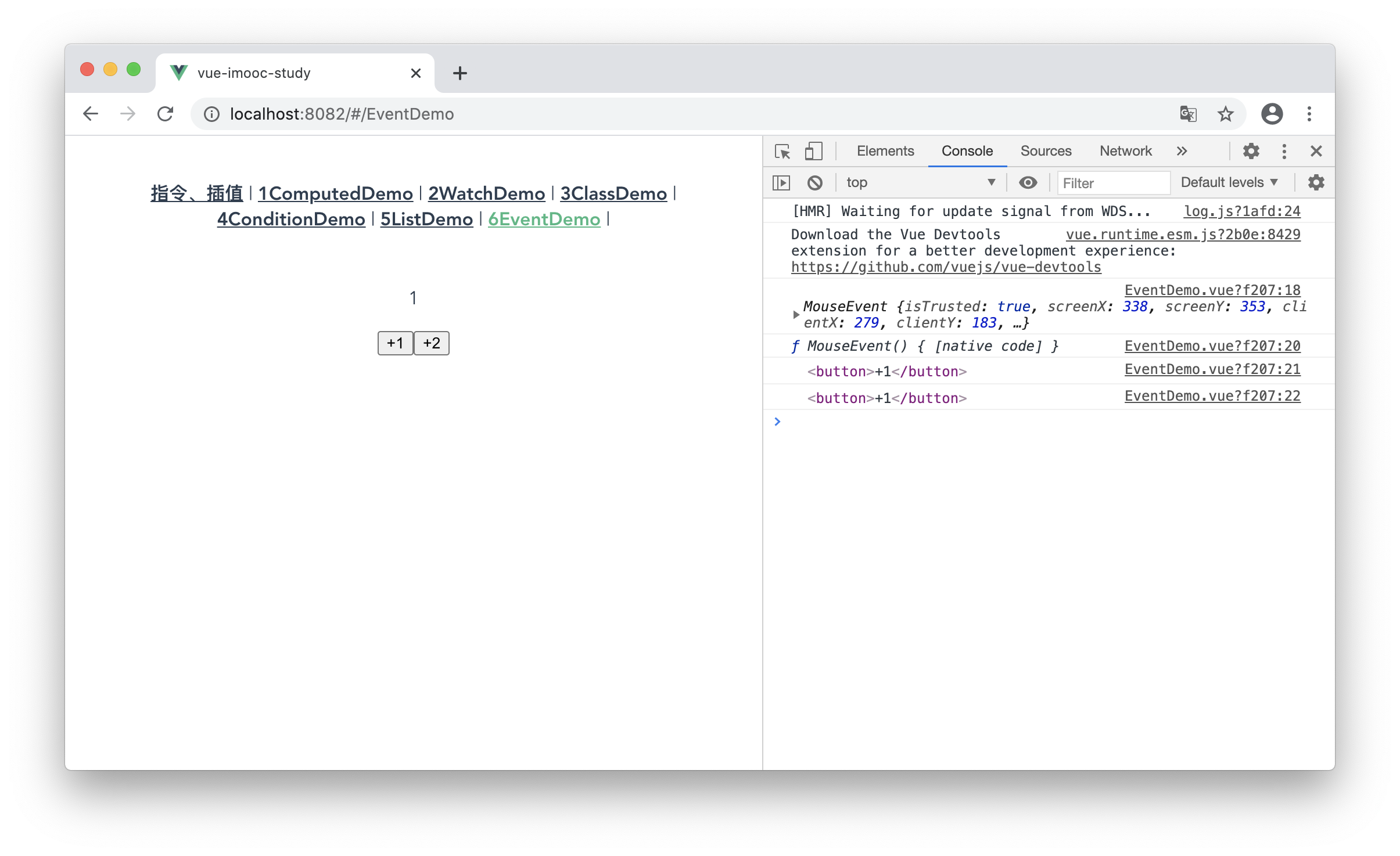
Task: Bookmark this page with the star
Action: coord(1226,114)
